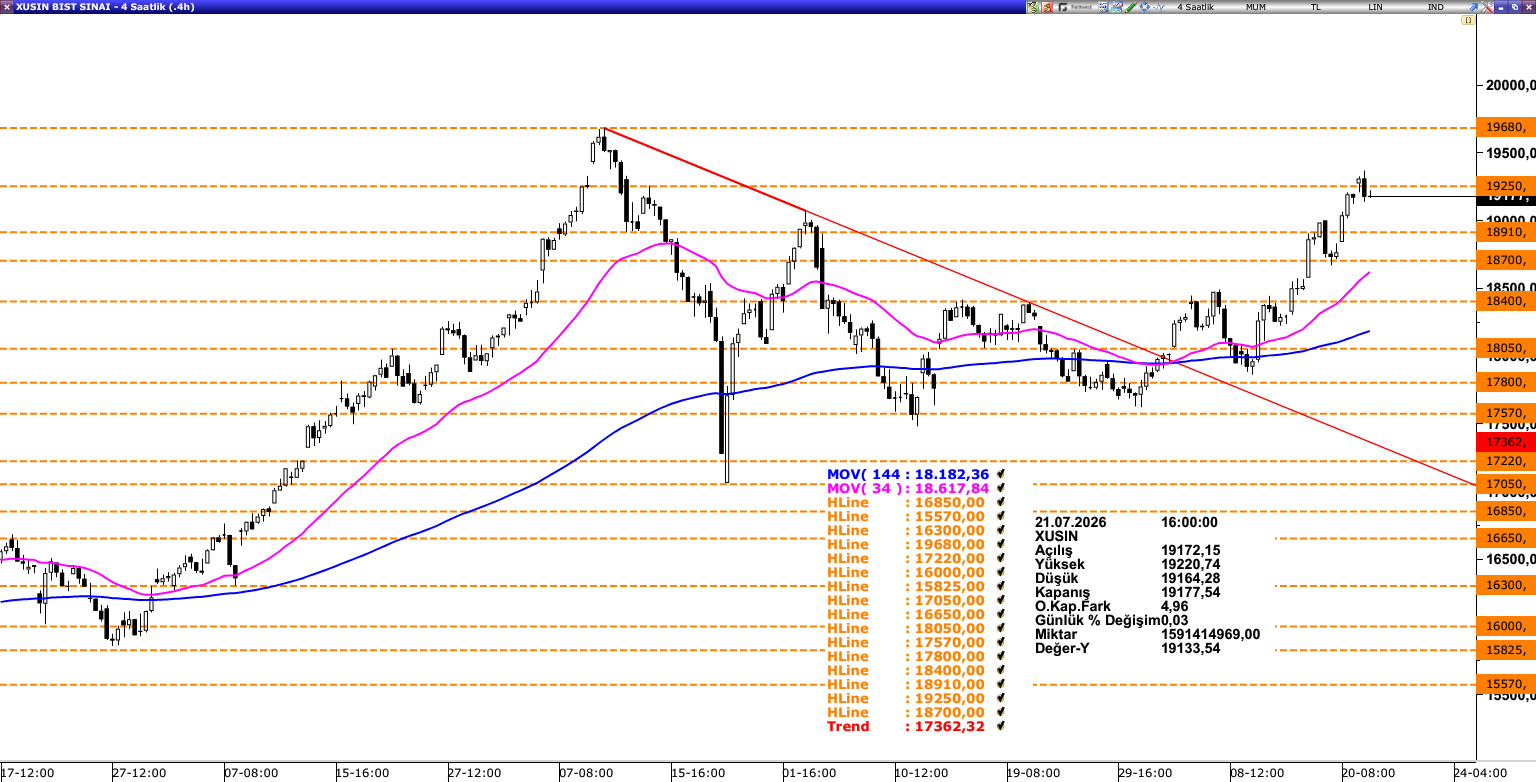Screen dimensions: 1536x782
Task: Click the 19680 level tag on price axis
Action: tap(1505, 127)
